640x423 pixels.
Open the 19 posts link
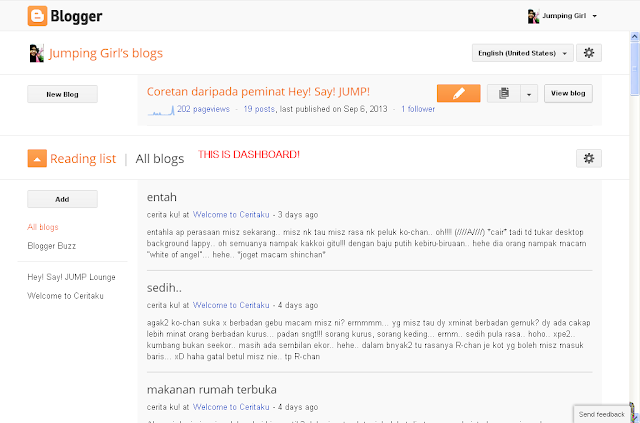coord(259,109)
